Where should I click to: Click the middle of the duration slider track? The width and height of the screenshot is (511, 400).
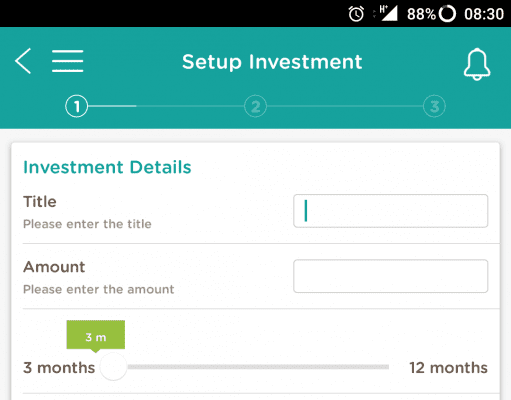click(x=258, y=367)
